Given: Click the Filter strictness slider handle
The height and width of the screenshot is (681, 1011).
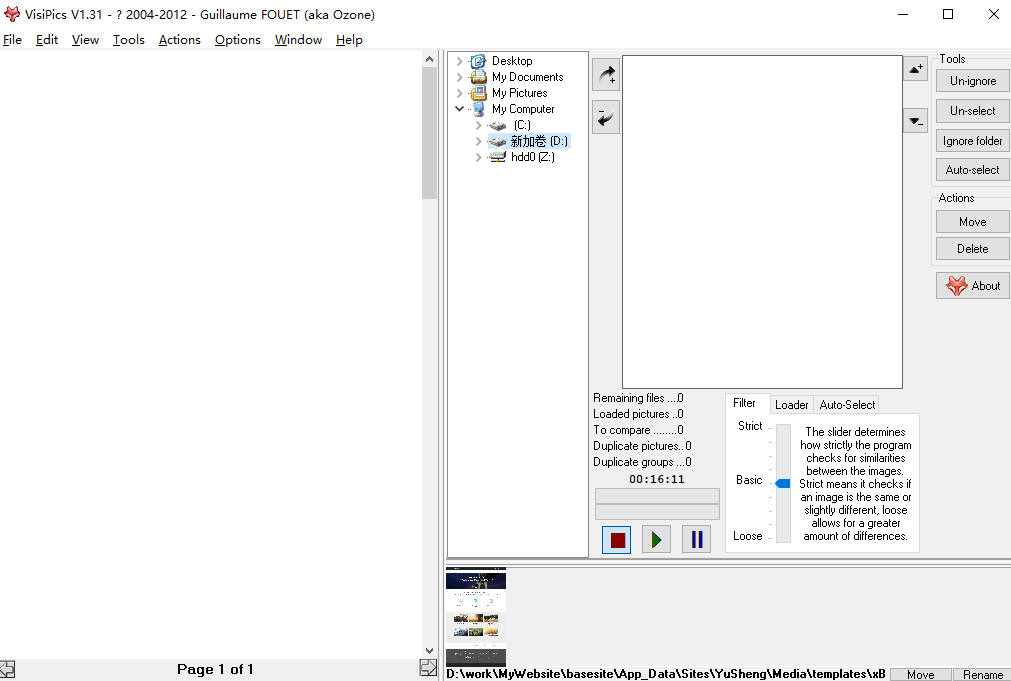Looking at the screenshot, I should click(x=783, y=484).
